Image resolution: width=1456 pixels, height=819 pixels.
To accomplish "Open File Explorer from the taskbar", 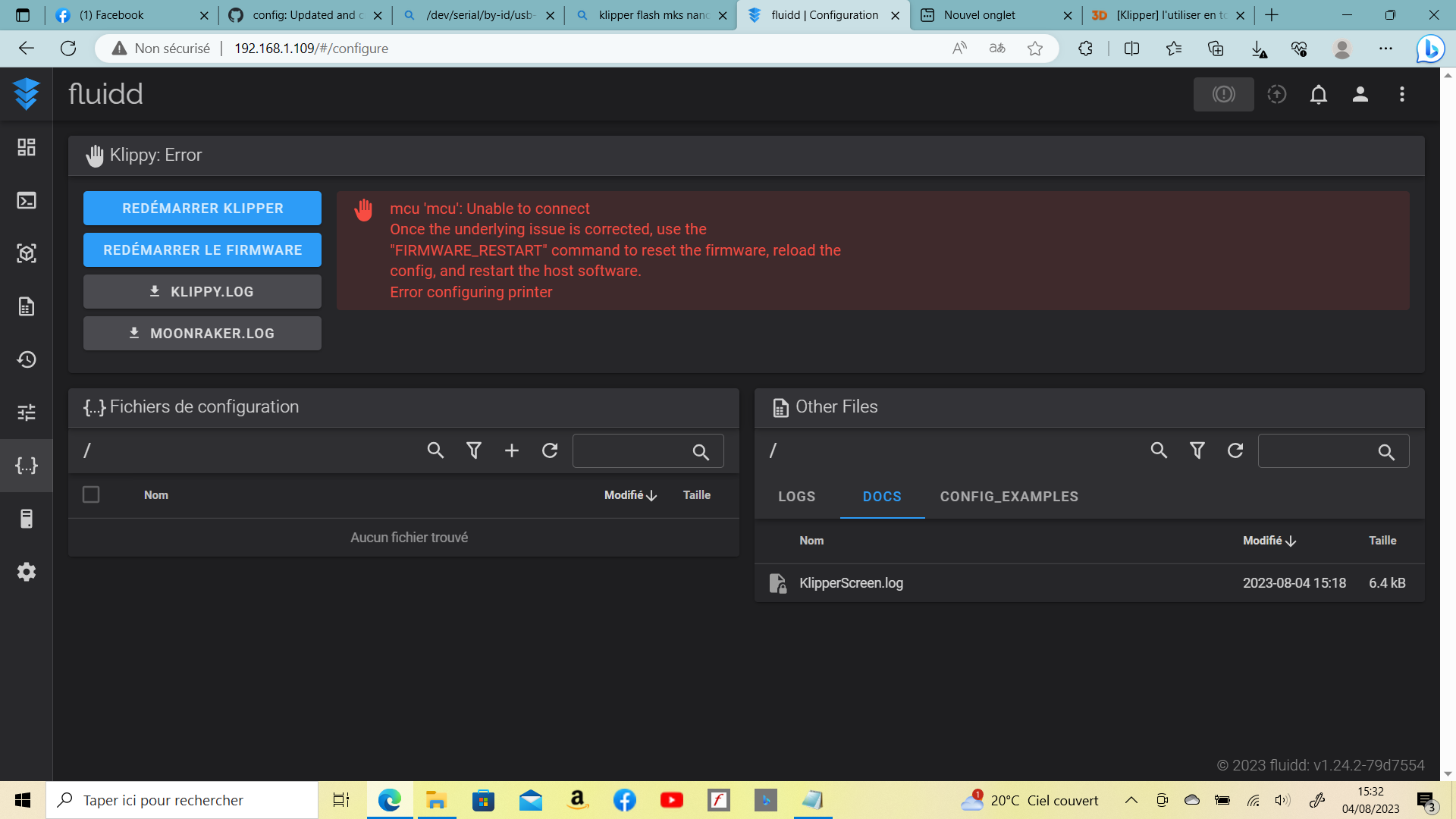I will (436, 800).
